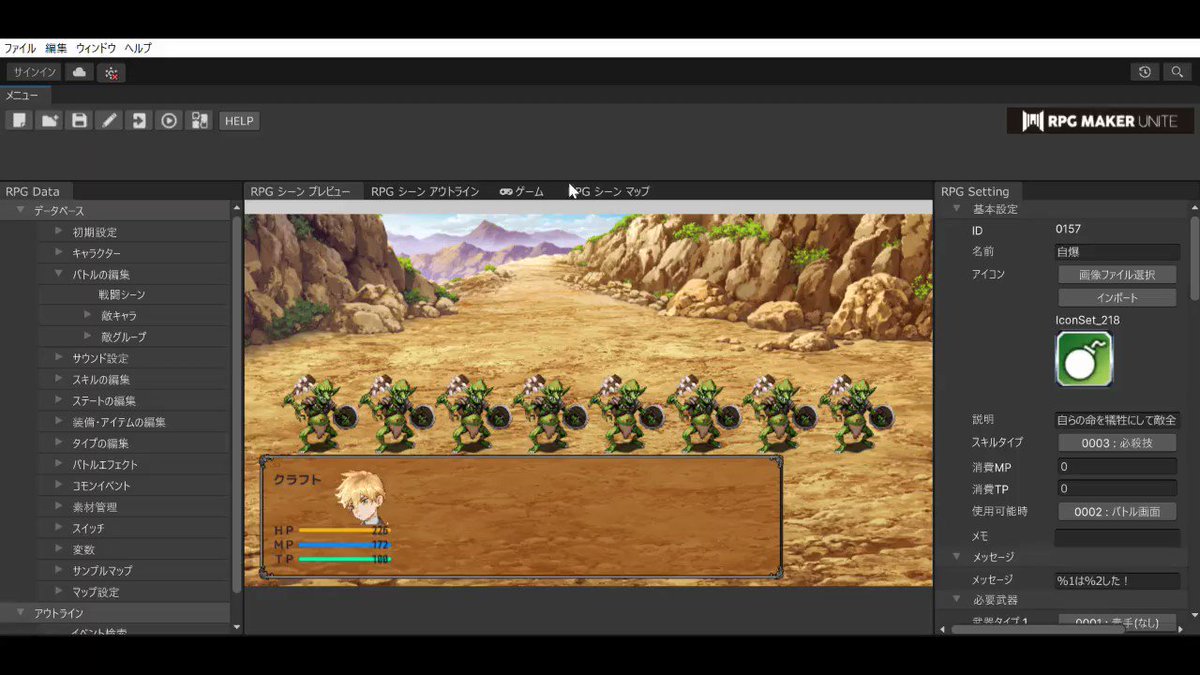1200x675 pixels.
Task: Click the pencil edit icon
Action: (109, 121)
